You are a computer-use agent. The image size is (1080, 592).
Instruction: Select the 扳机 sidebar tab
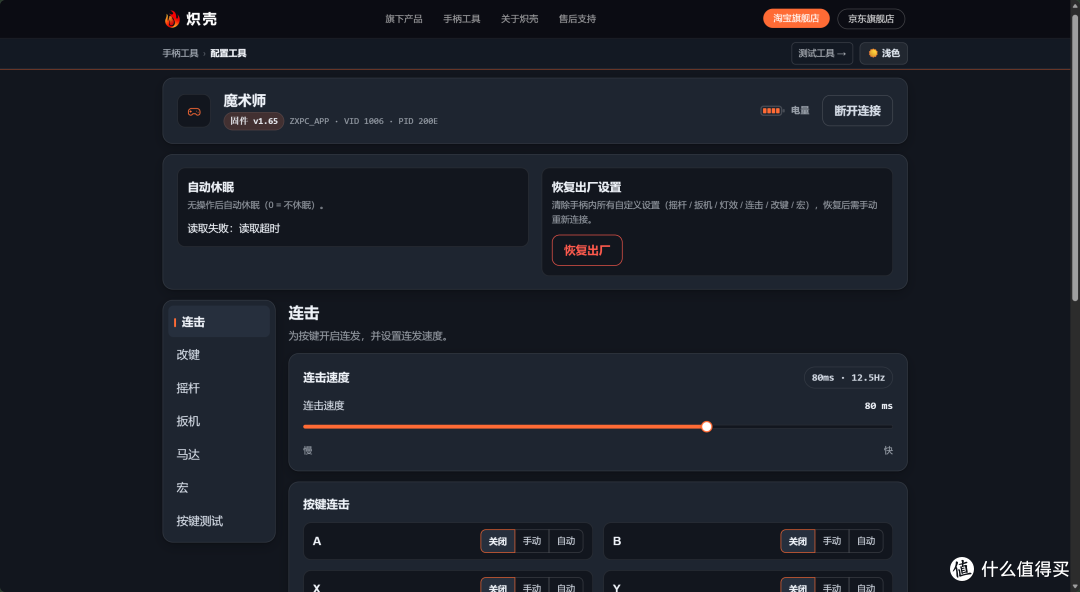pyautogui.click(x=219, y=421)
